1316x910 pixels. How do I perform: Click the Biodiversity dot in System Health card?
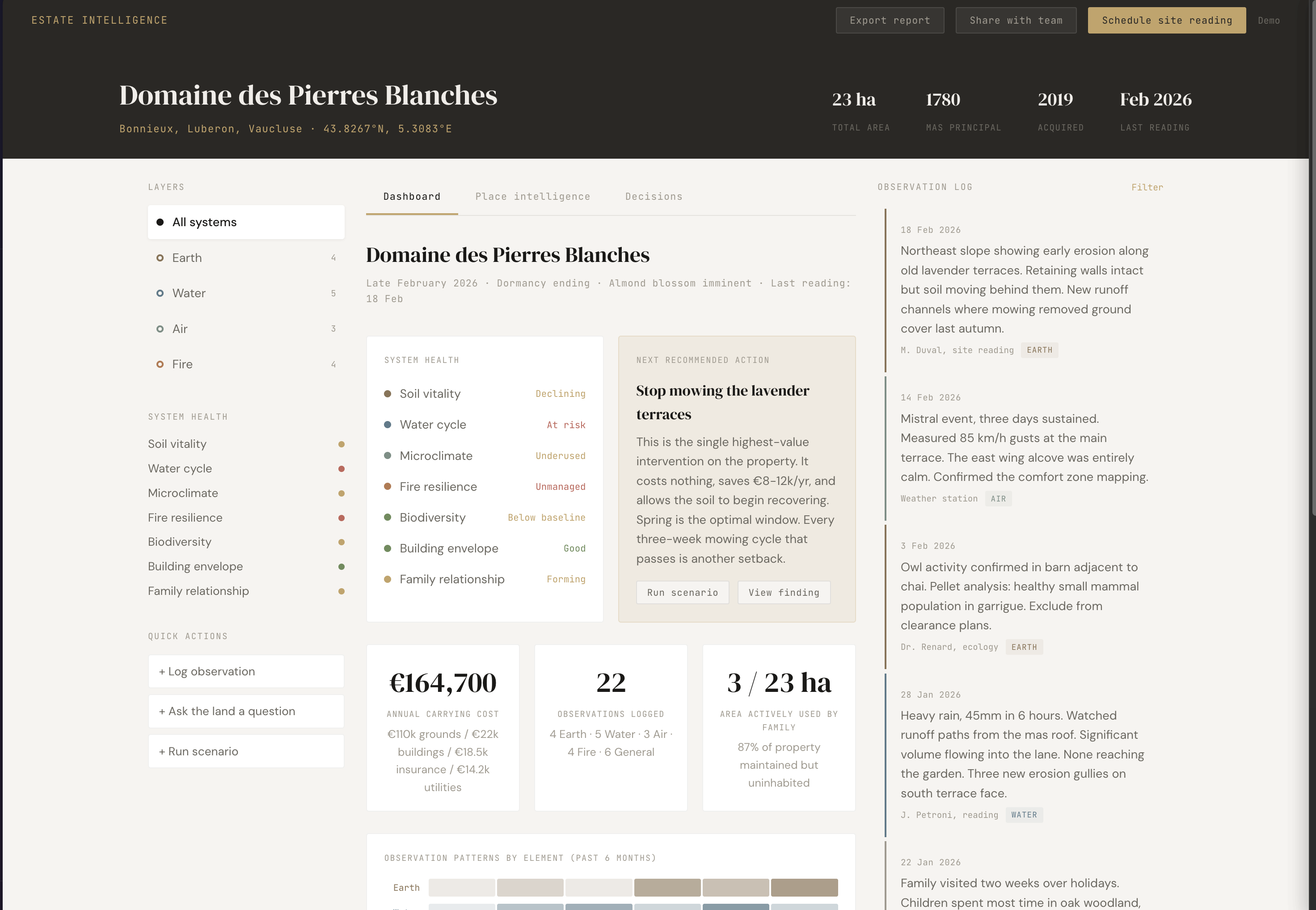[388, 518]
